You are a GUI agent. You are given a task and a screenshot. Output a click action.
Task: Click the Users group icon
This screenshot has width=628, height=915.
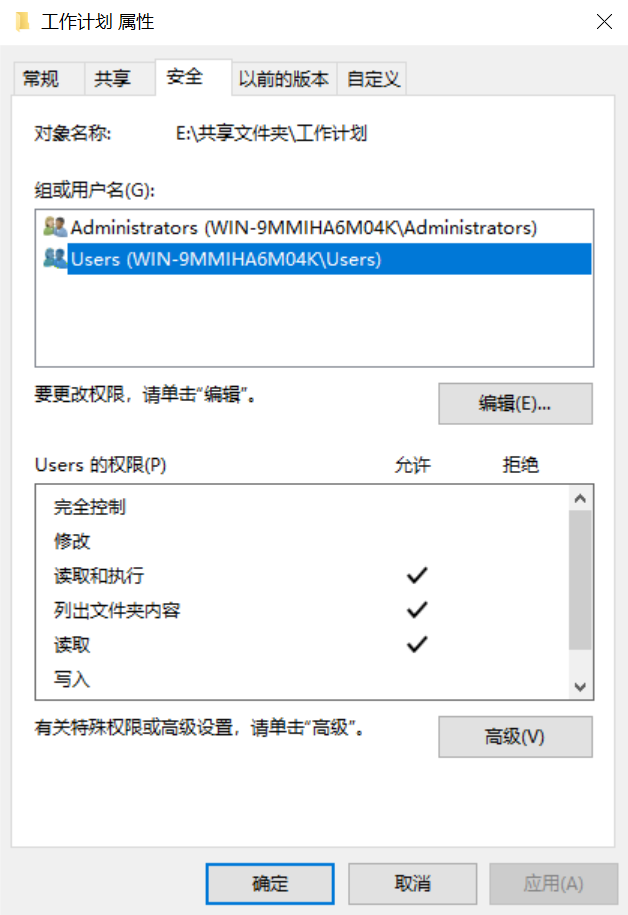point(55,259)
